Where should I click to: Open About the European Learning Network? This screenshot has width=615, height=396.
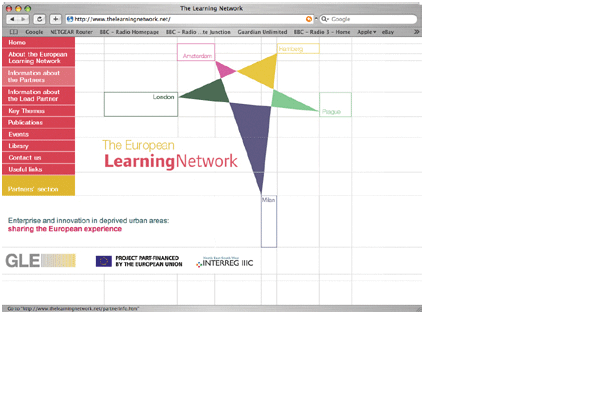click(38, 58)
